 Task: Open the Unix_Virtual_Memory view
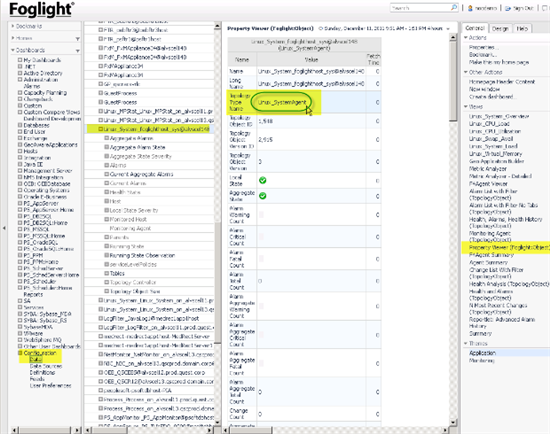(495, 154)
